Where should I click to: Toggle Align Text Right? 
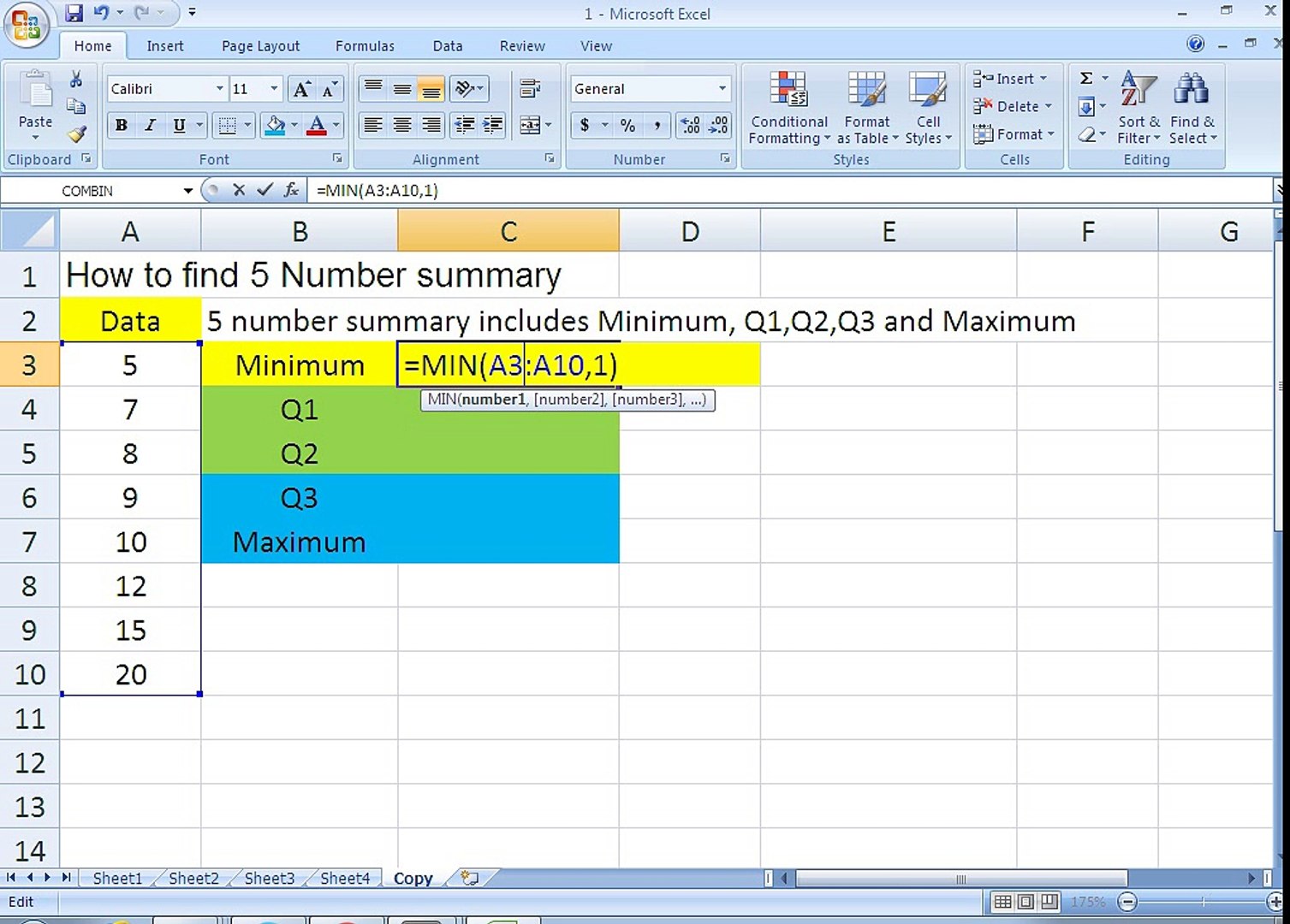click(431, 126)
